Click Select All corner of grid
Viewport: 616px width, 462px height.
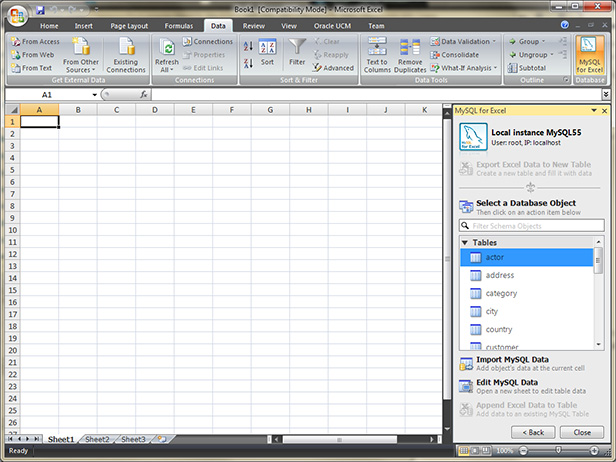pyautogui.click(x=13, y=110)
